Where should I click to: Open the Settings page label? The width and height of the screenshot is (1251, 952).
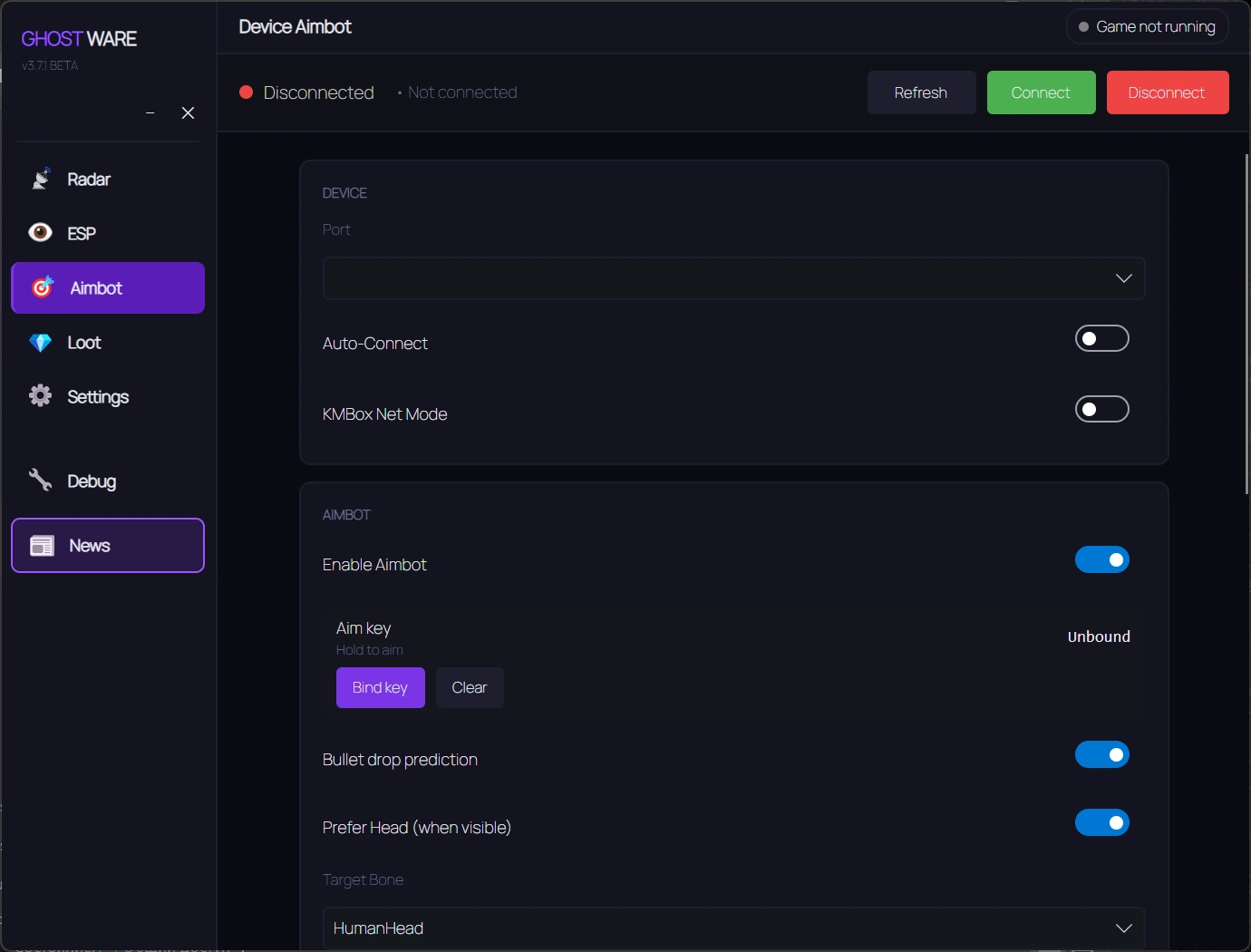point(98,397)
